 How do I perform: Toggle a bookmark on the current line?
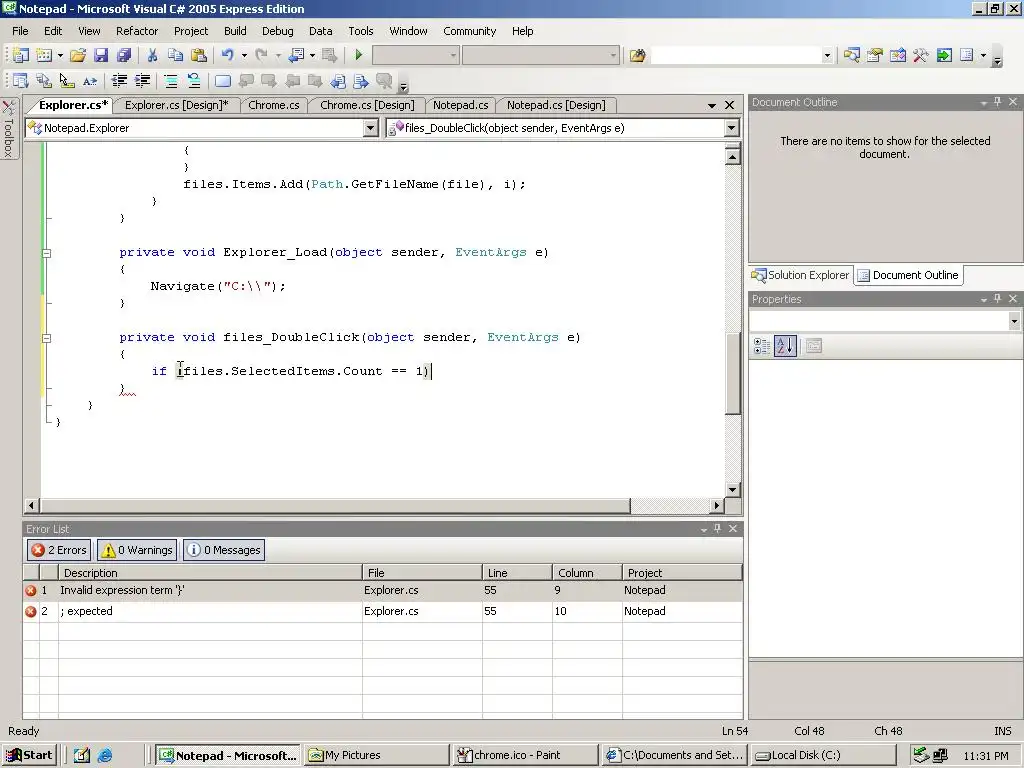point(223,81)
